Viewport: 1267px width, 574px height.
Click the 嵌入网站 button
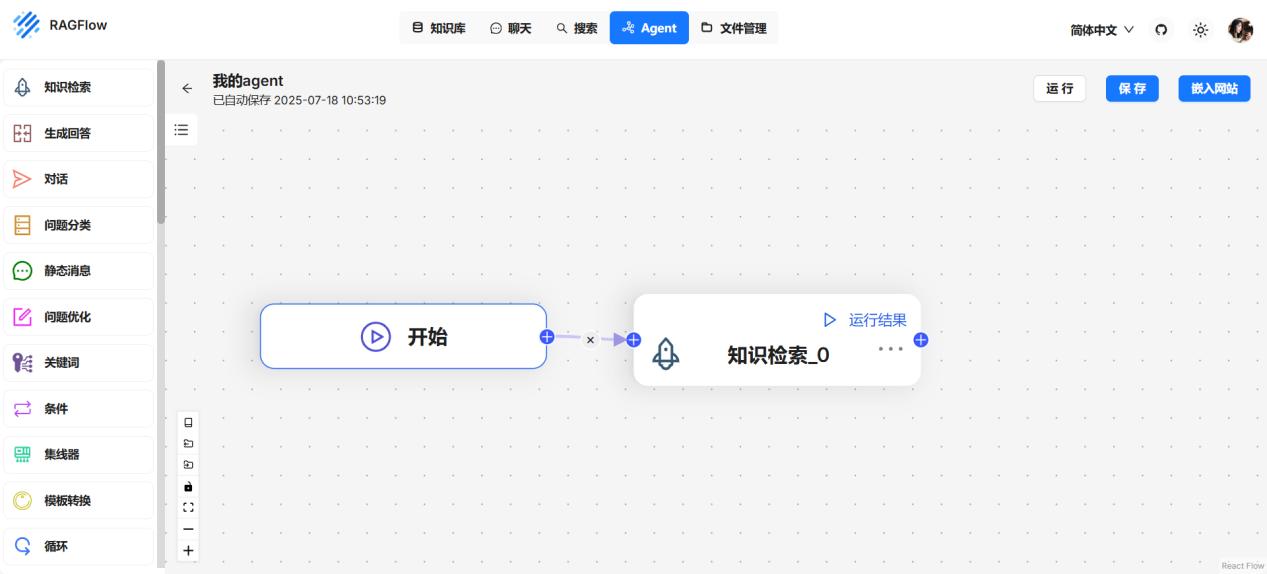tap(1214, 88)
